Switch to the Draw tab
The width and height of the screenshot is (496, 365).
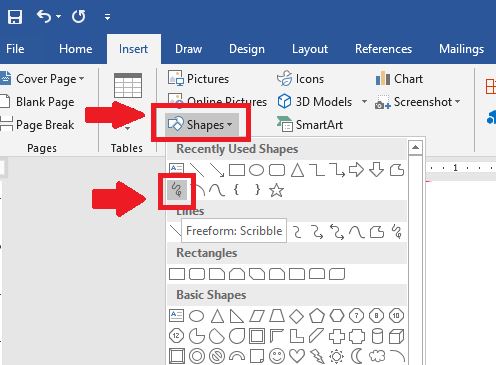pyautogui.click(x=189, y=49)
